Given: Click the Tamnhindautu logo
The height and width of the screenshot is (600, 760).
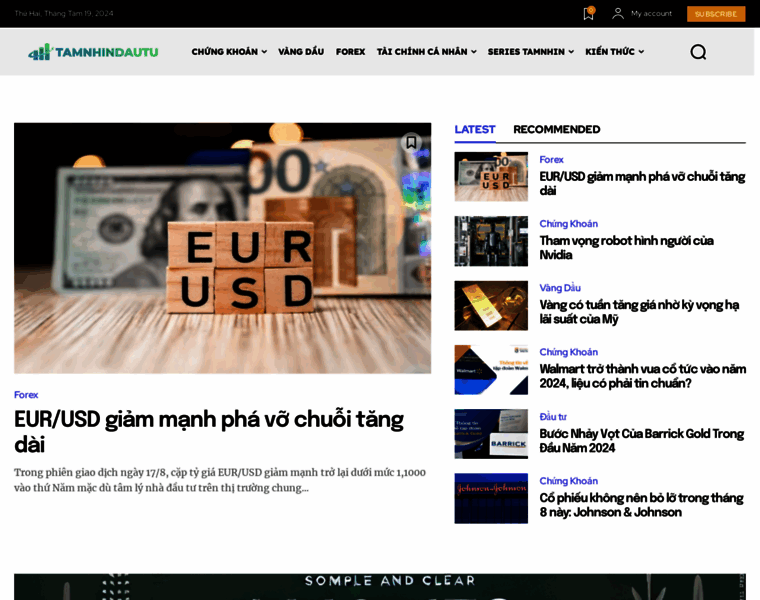Looking at the screenshot, I should (x=93, y=52).
